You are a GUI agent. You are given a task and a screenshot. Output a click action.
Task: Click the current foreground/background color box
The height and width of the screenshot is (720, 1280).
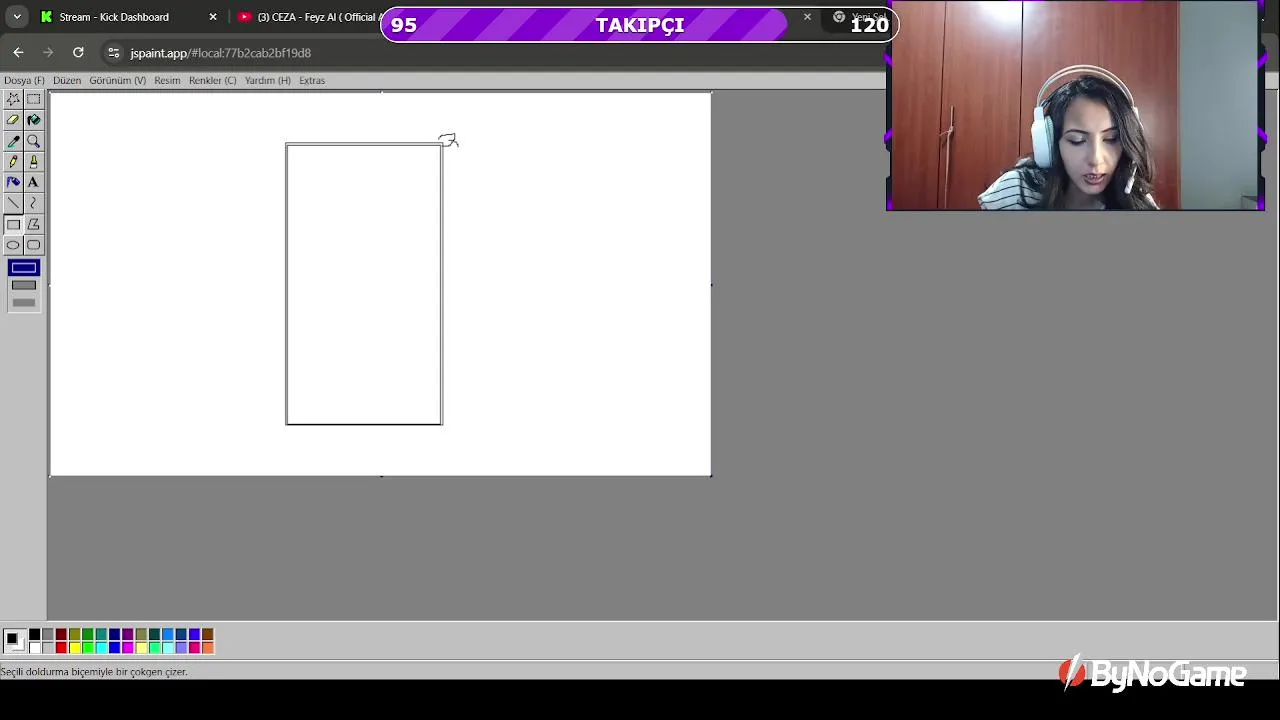click(x=13, y=640)
